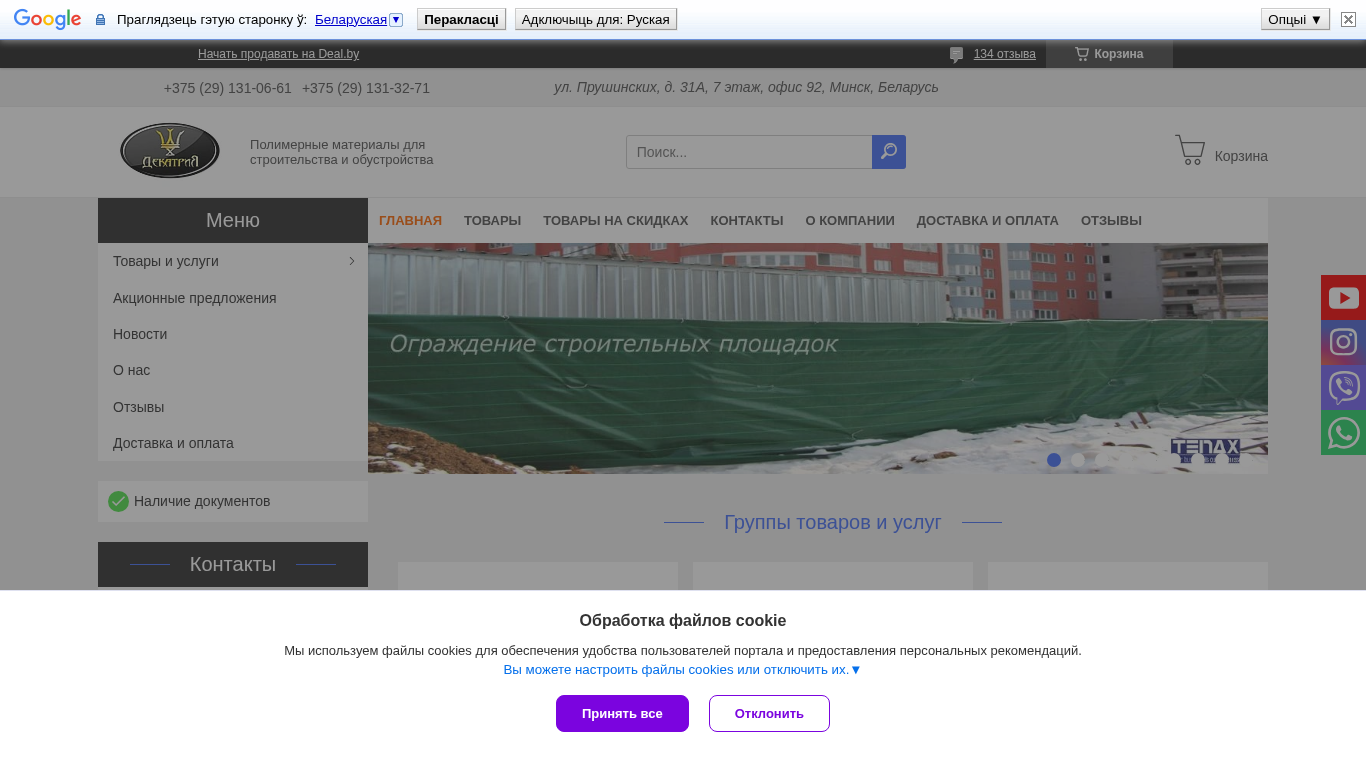
Task: Close the Google Translate bar
Action: pos(1348,19)
